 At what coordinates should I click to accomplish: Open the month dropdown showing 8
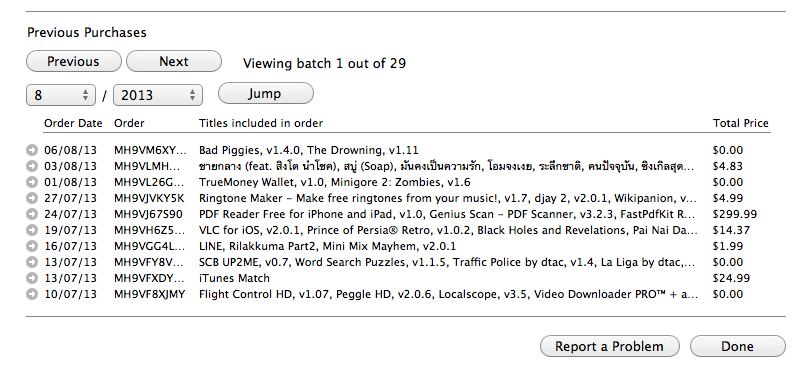tap(61, 95)
